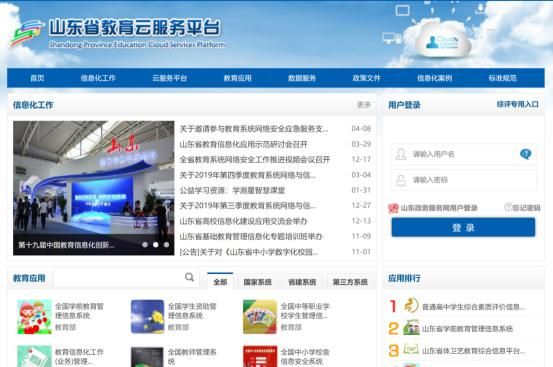This screenshot has height=367, width=553.
Task: Open the 云服务平台 navigation menu
Action: [170, 78]
